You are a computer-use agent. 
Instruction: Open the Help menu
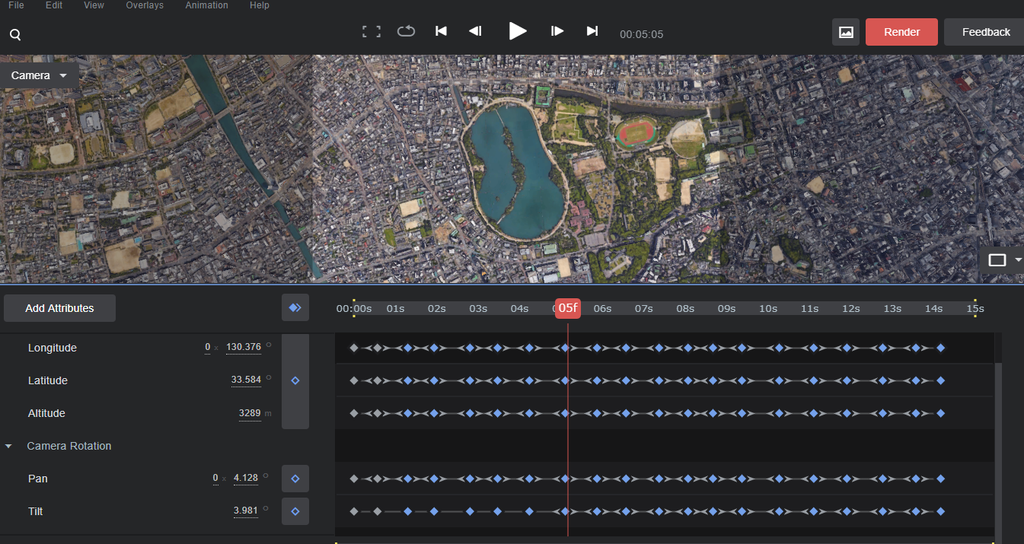[x=259, y=5]
